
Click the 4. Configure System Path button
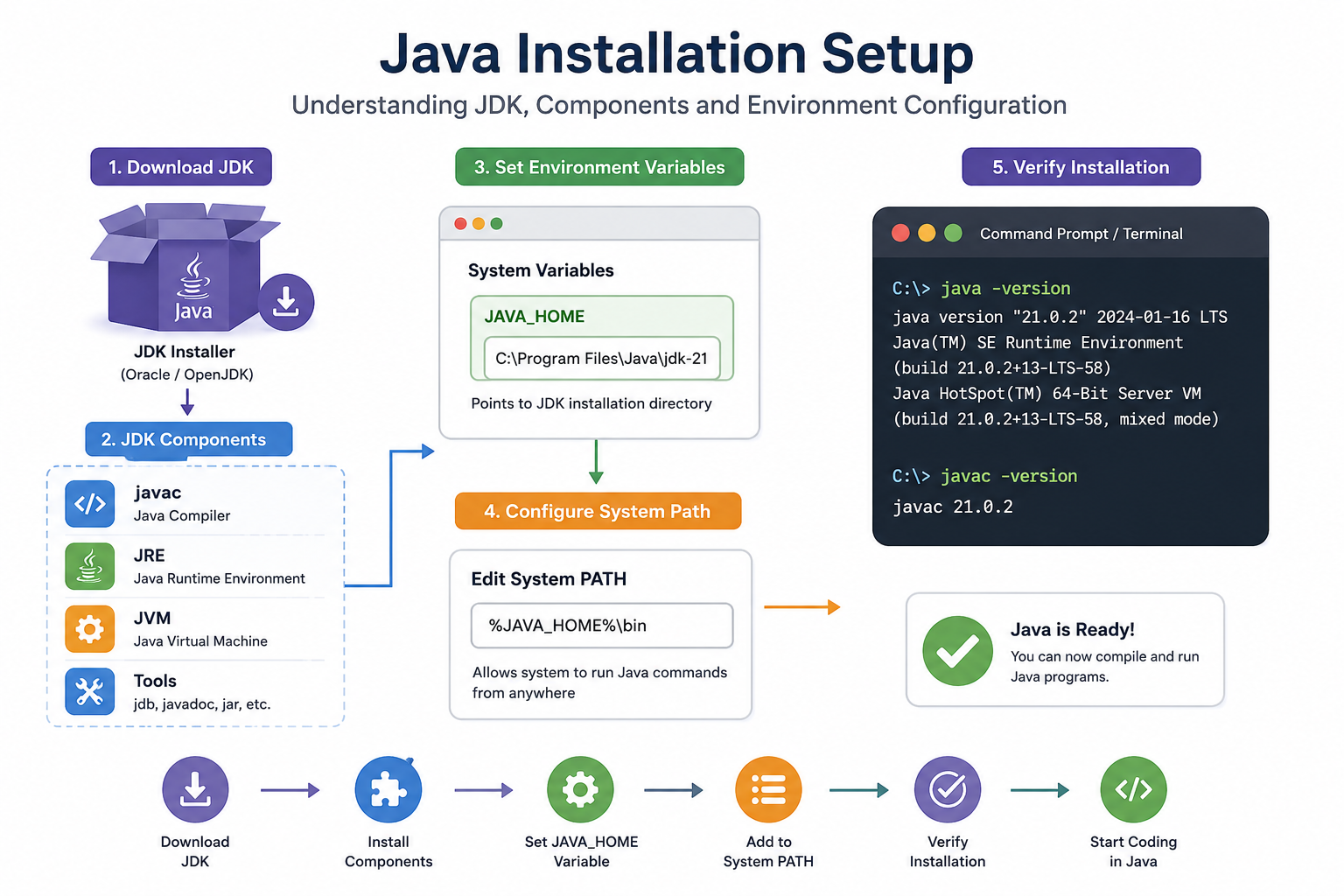[x=598, y=511]
